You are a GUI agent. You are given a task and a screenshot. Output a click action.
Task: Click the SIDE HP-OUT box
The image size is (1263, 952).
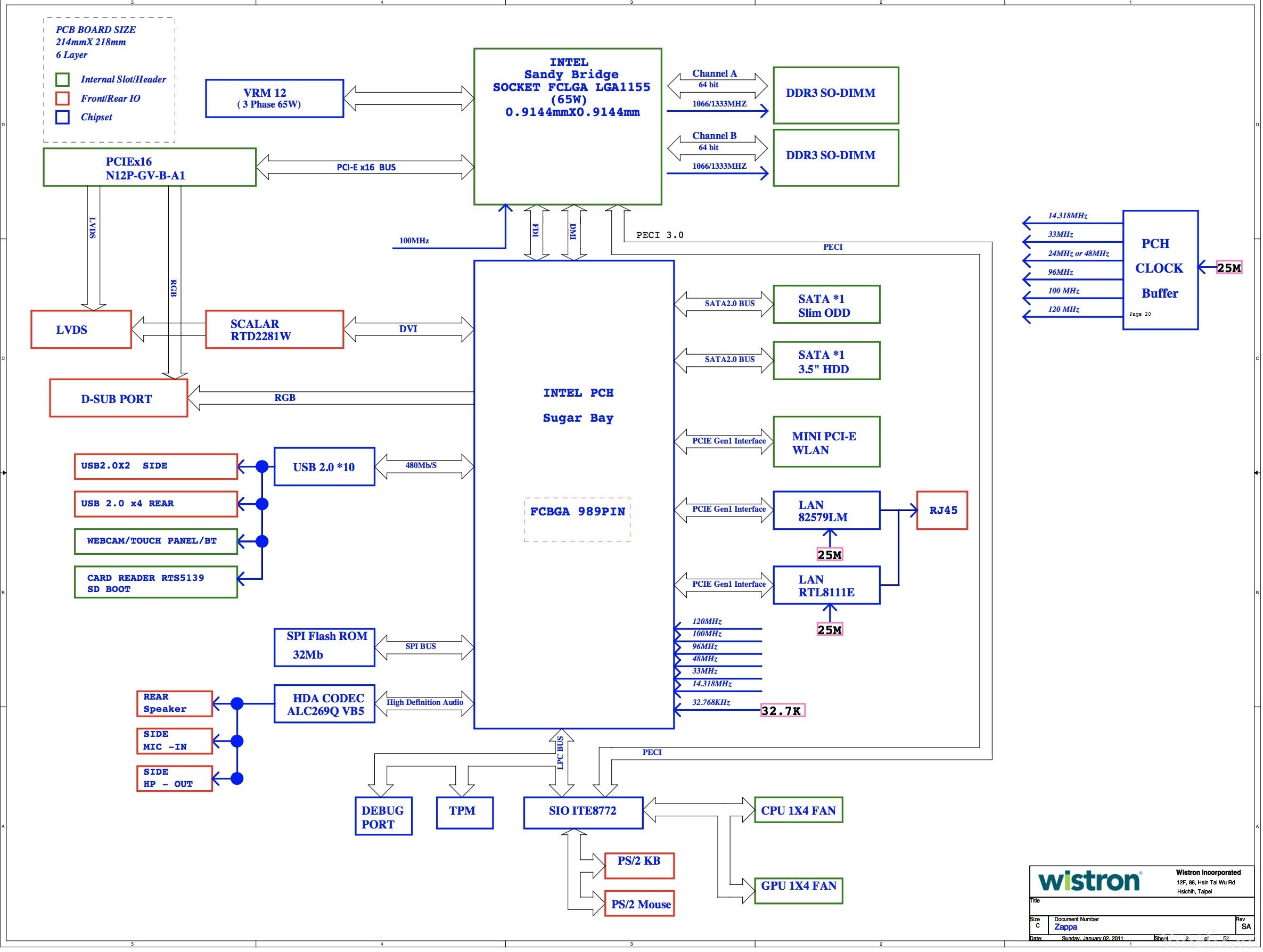coord(175,778)
